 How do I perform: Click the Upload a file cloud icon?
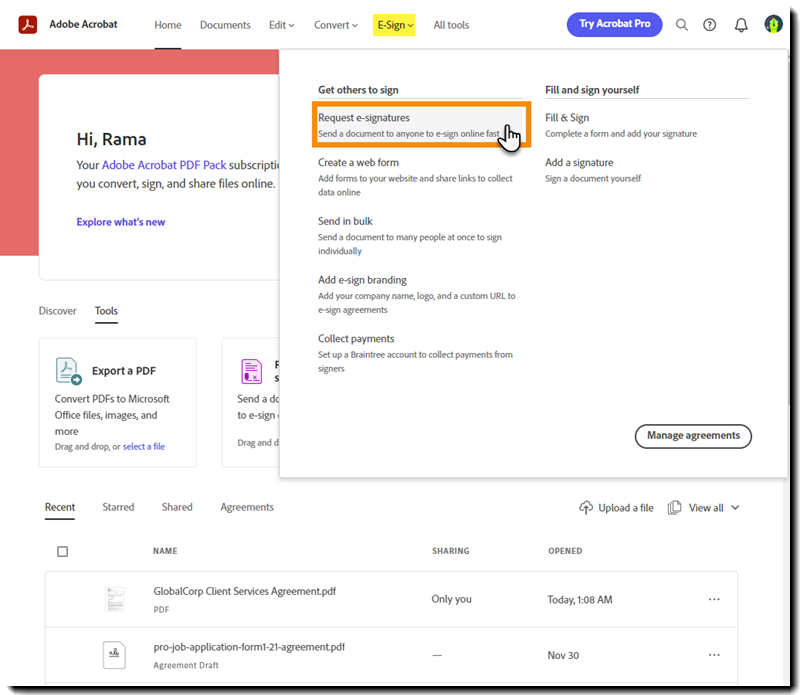586,507
